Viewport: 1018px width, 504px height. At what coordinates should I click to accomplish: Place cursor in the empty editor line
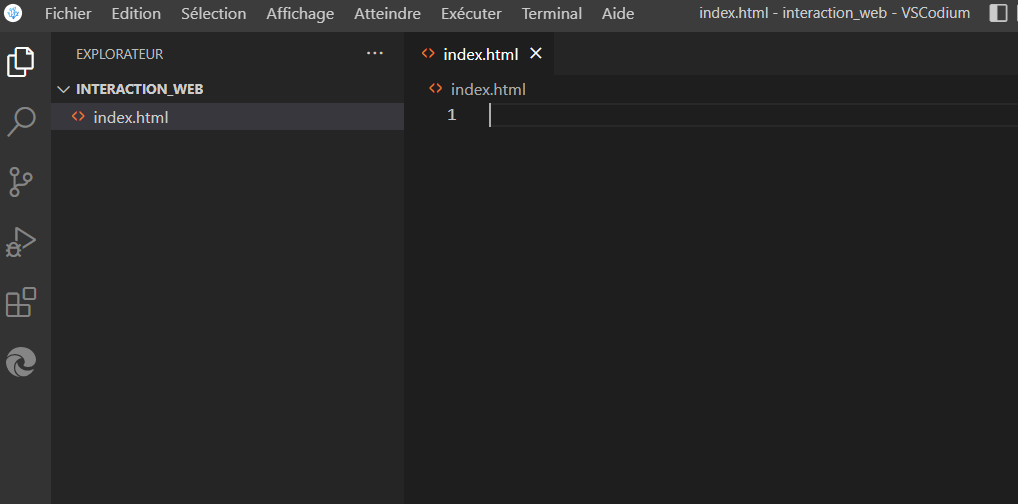(700, 115)
